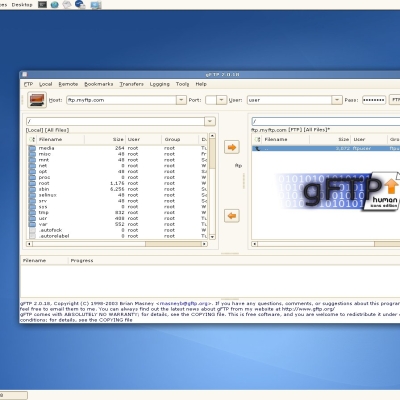Click the net folder icon

point(32,166)
